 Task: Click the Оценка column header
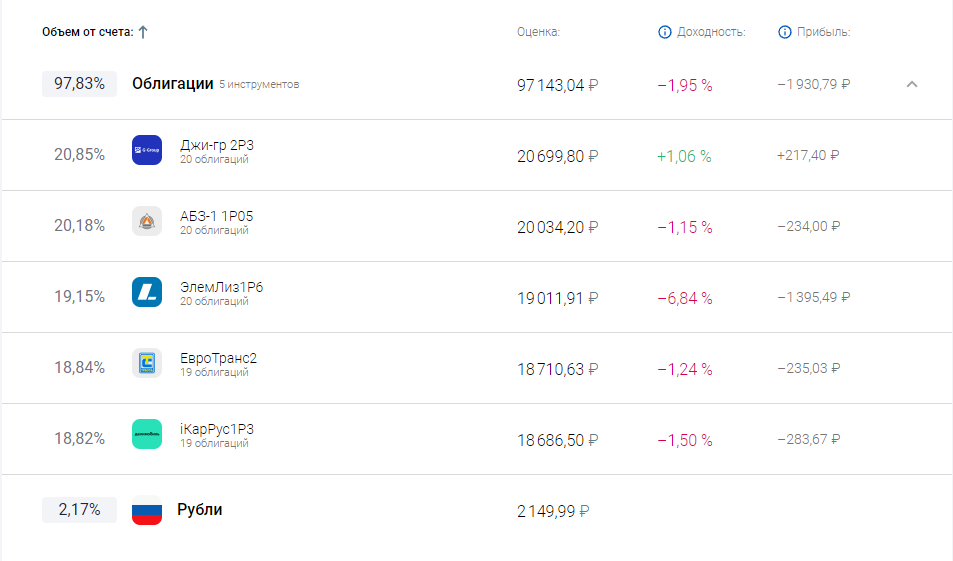tap(538, 32)
